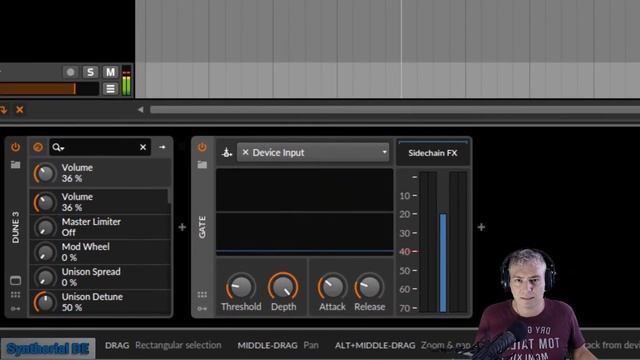Select the Master Limiter Off text
The image size is (640, 360).
pyautogui.click(x=91, y=227)
